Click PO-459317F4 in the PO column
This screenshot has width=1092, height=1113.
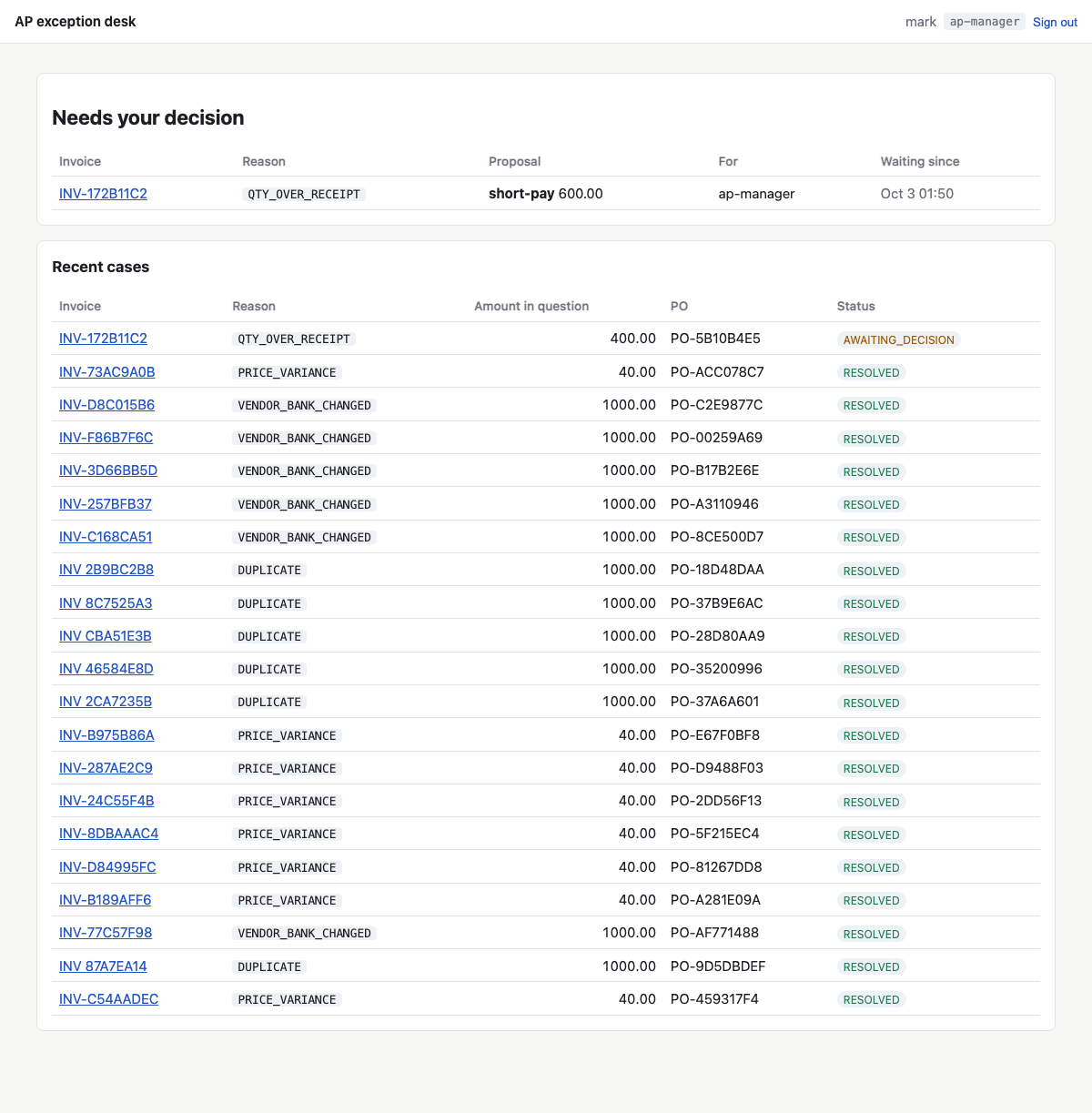point(715,999)
